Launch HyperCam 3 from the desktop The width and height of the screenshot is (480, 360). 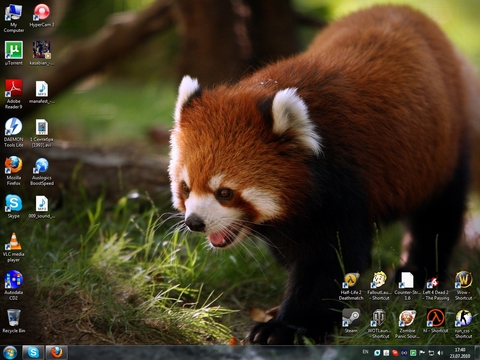(42, 15)
